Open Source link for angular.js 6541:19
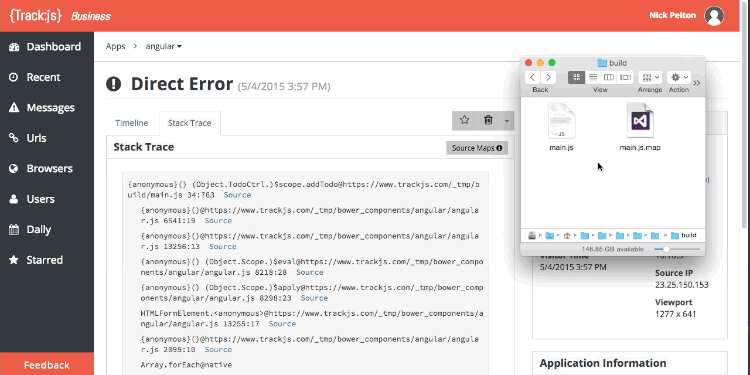This screenshot has width=750, height=375. pyautogui.click(x=218, y=221)
